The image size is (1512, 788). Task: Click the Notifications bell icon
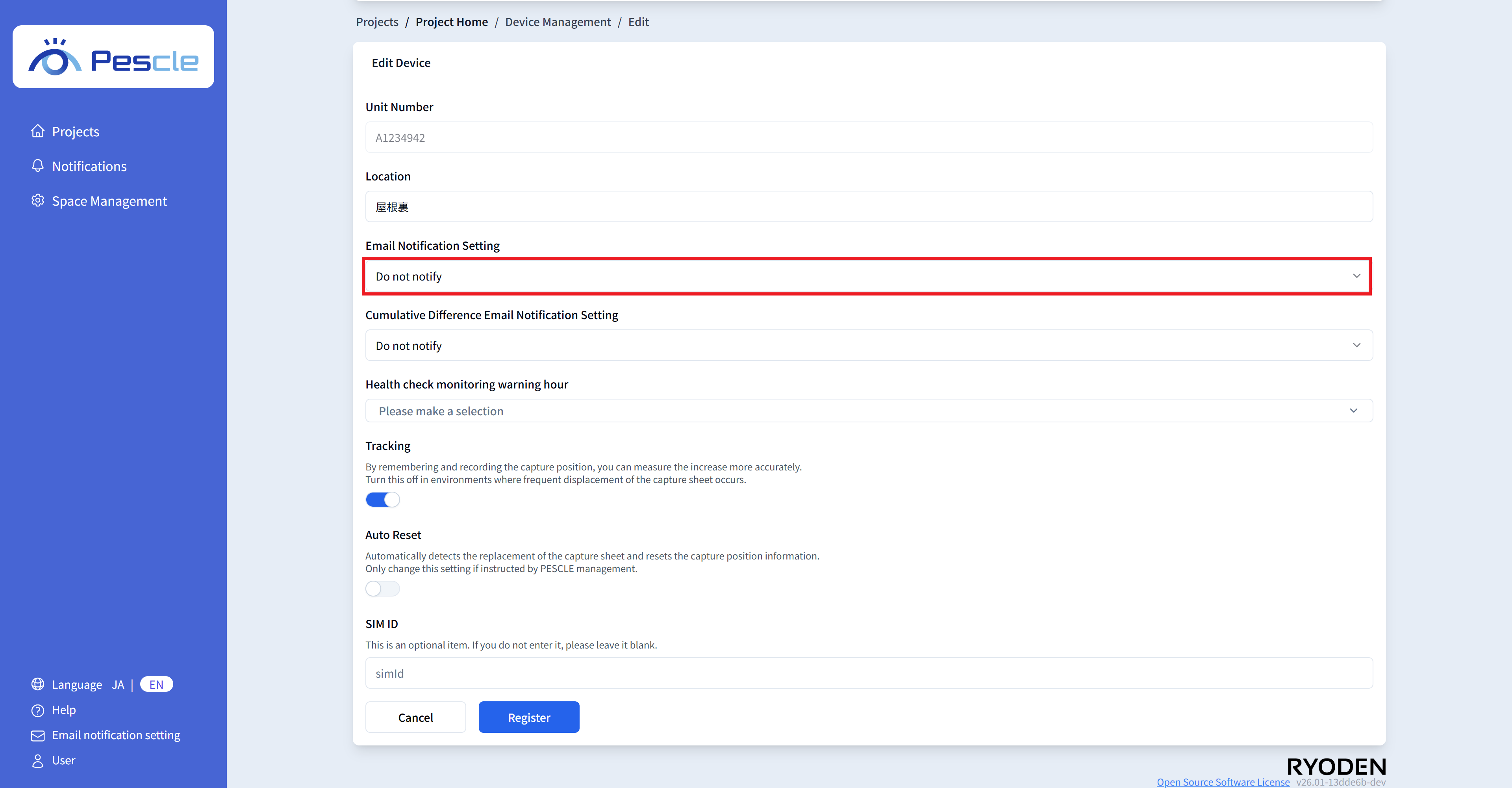[x=37, y=165]
